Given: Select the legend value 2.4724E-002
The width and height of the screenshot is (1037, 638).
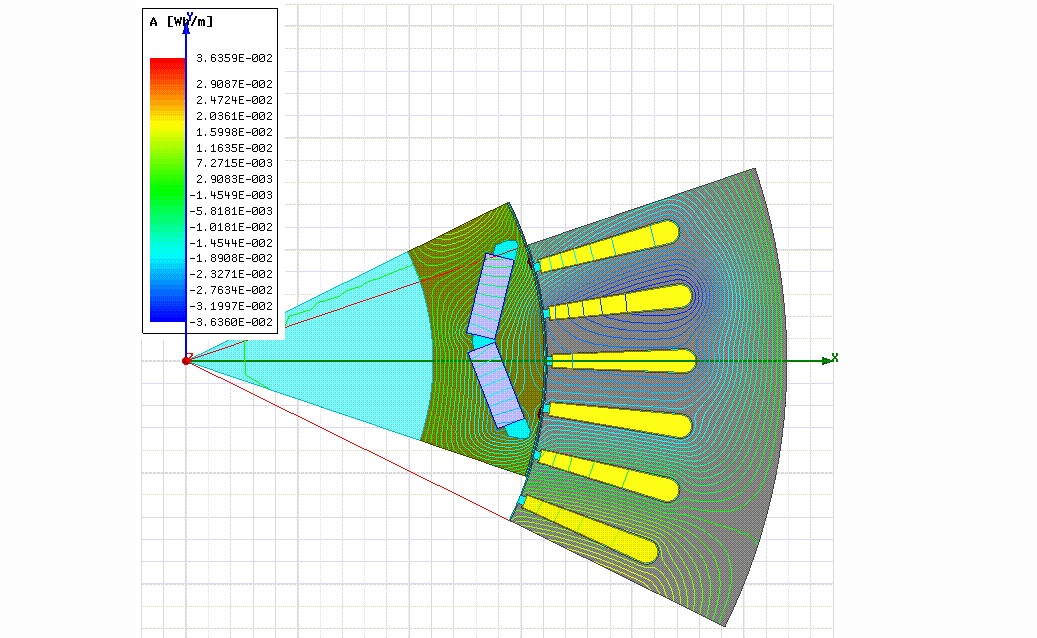Looking at the screenshot, I should [x=234, y=100].
